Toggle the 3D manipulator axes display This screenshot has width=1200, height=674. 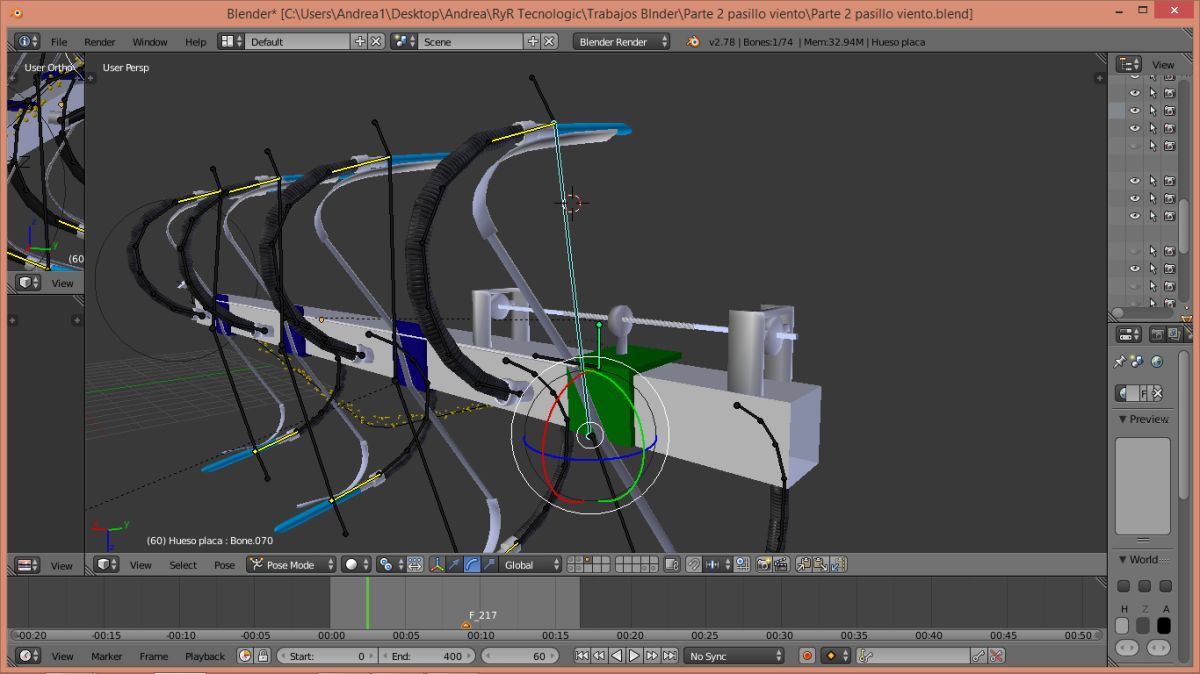click(x=437, y=565)
